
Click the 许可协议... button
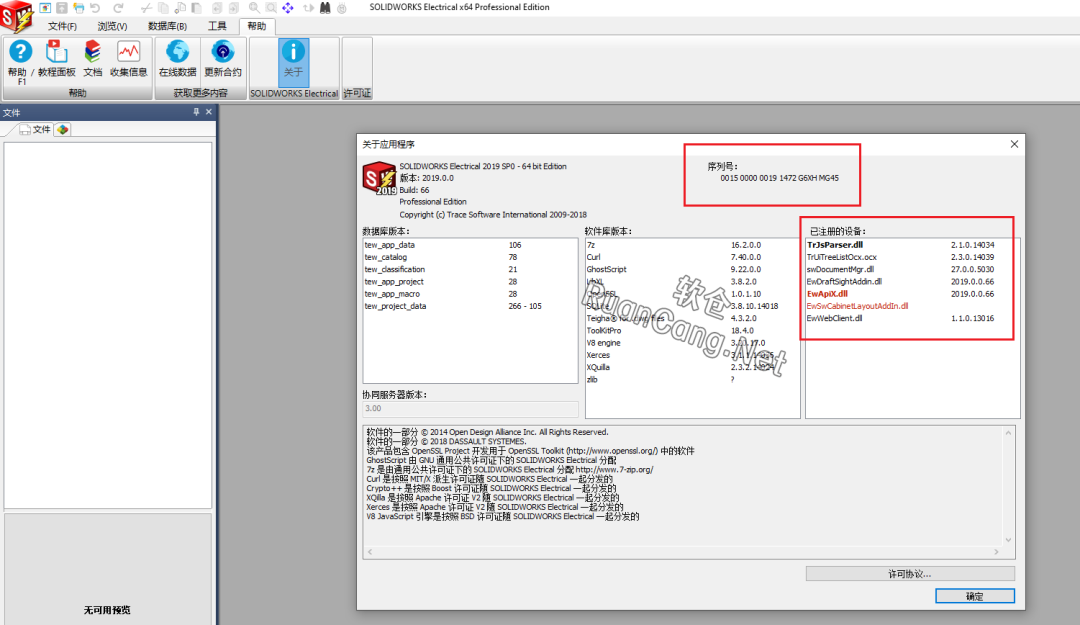click(x=909, y=574)
